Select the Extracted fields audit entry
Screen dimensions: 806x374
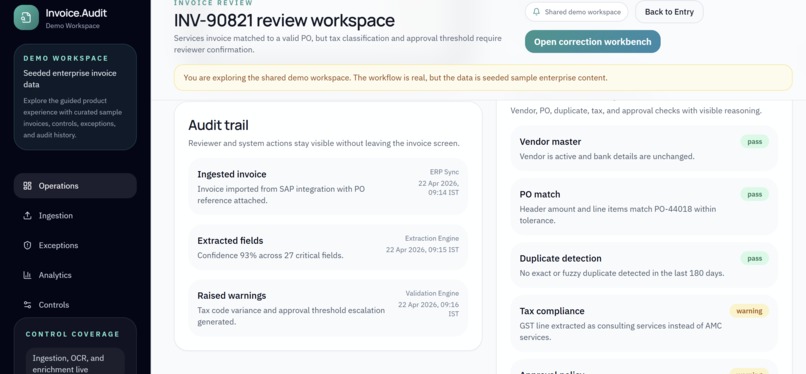tap(328, 247)
